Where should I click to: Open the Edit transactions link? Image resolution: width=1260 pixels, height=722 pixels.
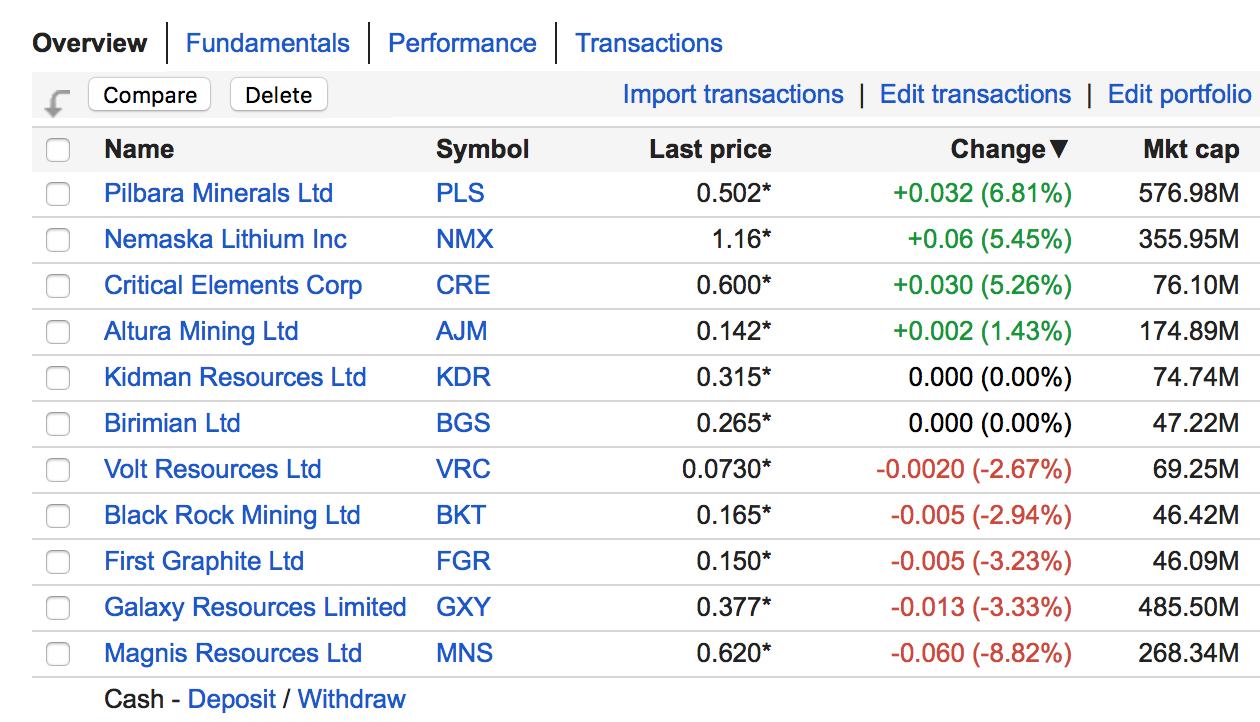975,94
